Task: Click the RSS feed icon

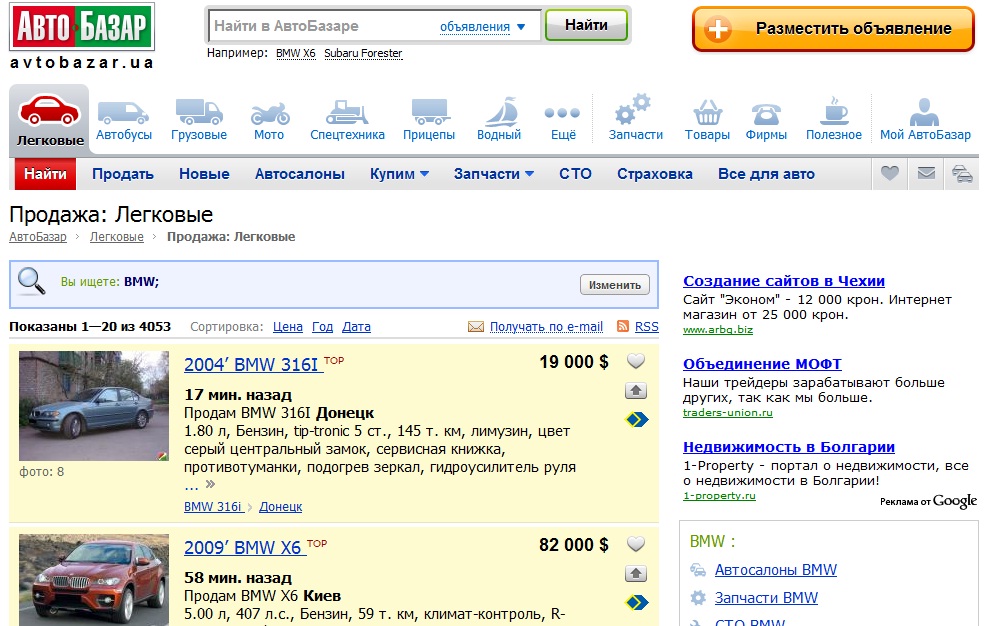Action: point(623,326)
